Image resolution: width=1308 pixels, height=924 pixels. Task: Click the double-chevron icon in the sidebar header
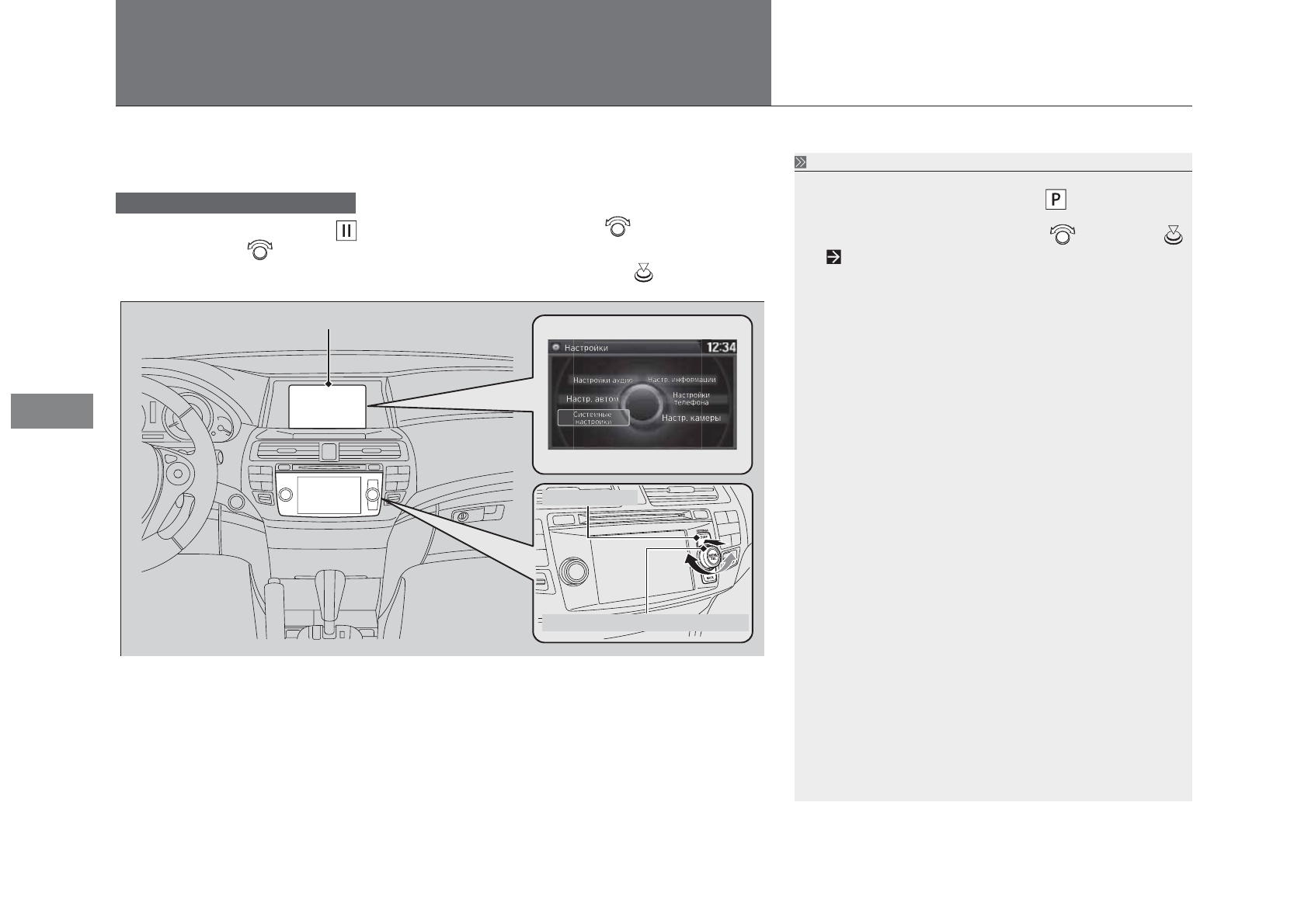801,162
